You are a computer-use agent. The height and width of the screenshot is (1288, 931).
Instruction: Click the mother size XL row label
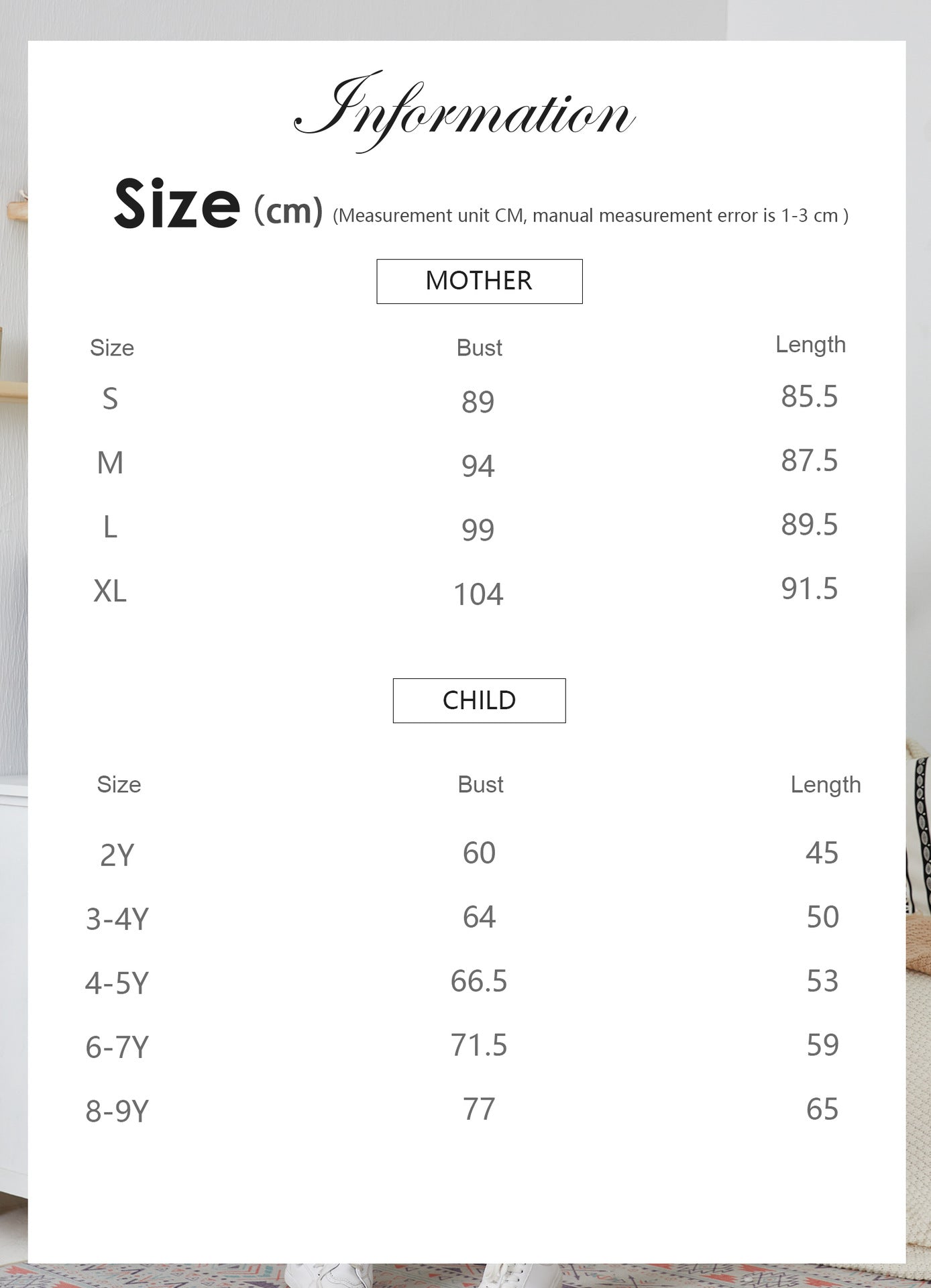[110, 591]
